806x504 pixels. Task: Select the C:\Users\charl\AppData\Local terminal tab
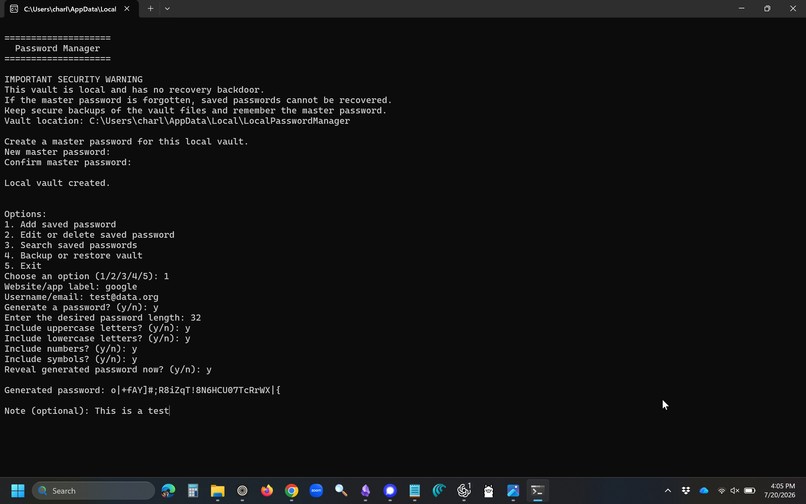(x=69, y=9)
